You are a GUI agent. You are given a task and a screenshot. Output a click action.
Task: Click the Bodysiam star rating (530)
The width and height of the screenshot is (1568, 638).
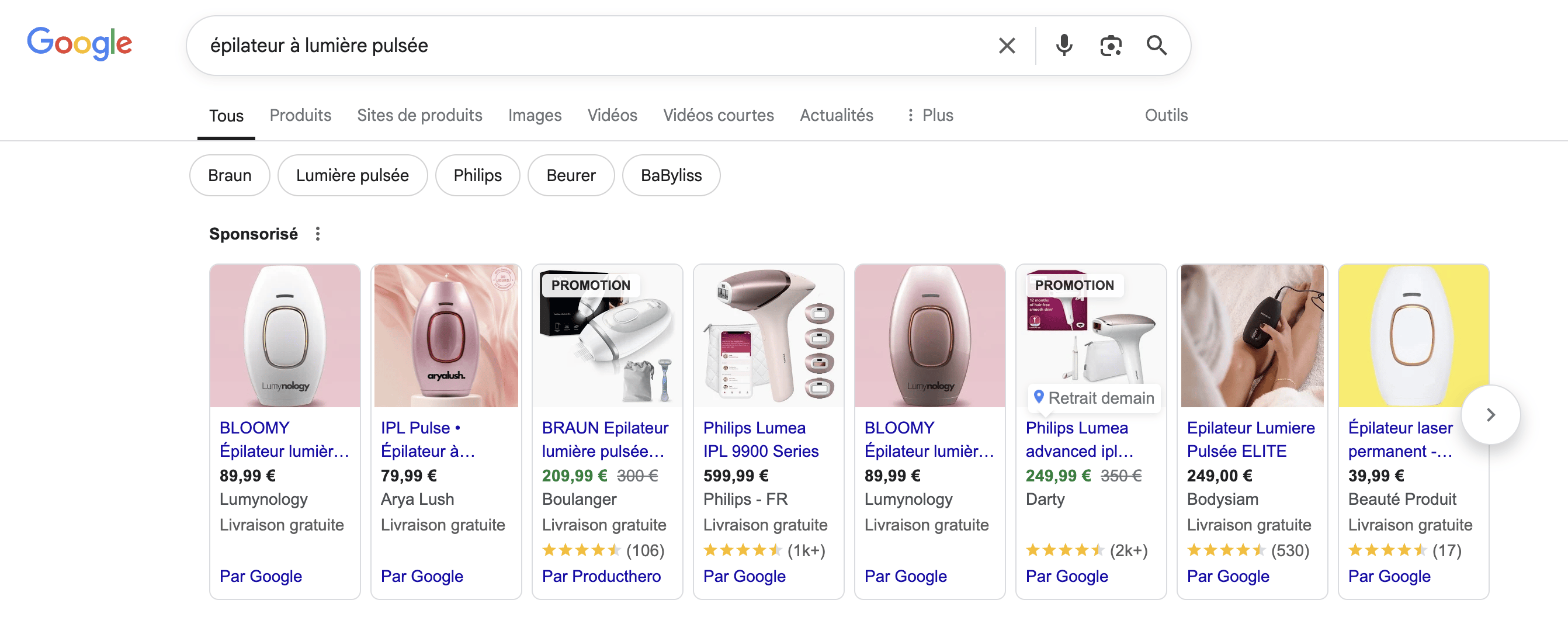point(1248,550)
